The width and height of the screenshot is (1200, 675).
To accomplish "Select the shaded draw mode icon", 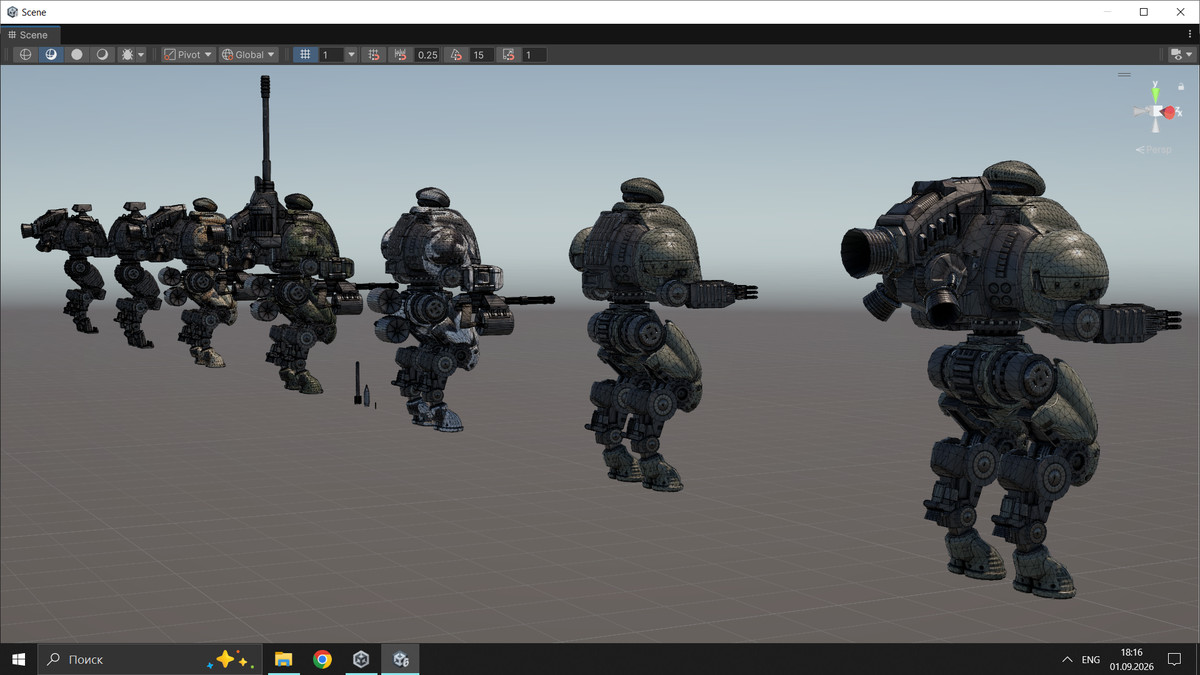I will [x=77, y=55].
